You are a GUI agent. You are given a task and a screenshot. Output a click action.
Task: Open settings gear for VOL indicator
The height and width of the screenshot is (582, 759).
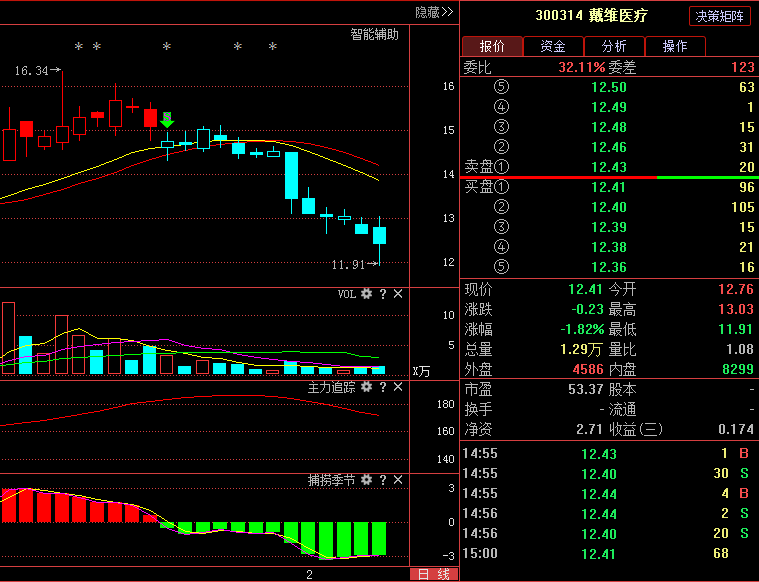pyautogui.click(x=367, y=294)
